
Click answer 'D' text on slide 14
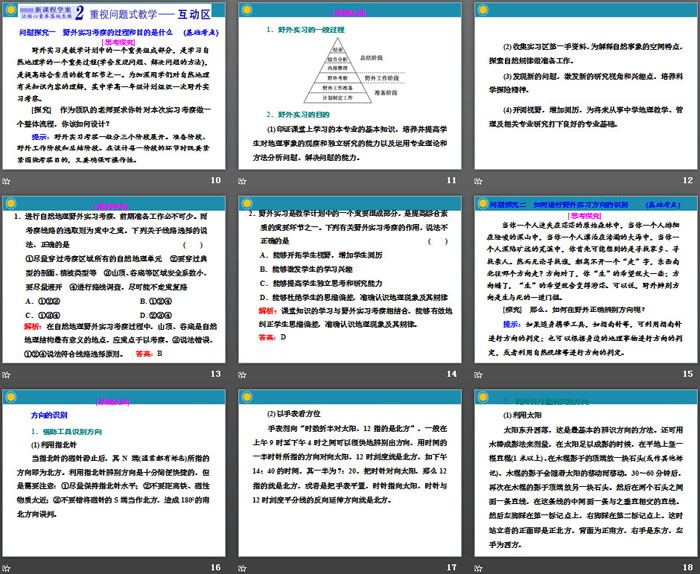pos(283,337)
